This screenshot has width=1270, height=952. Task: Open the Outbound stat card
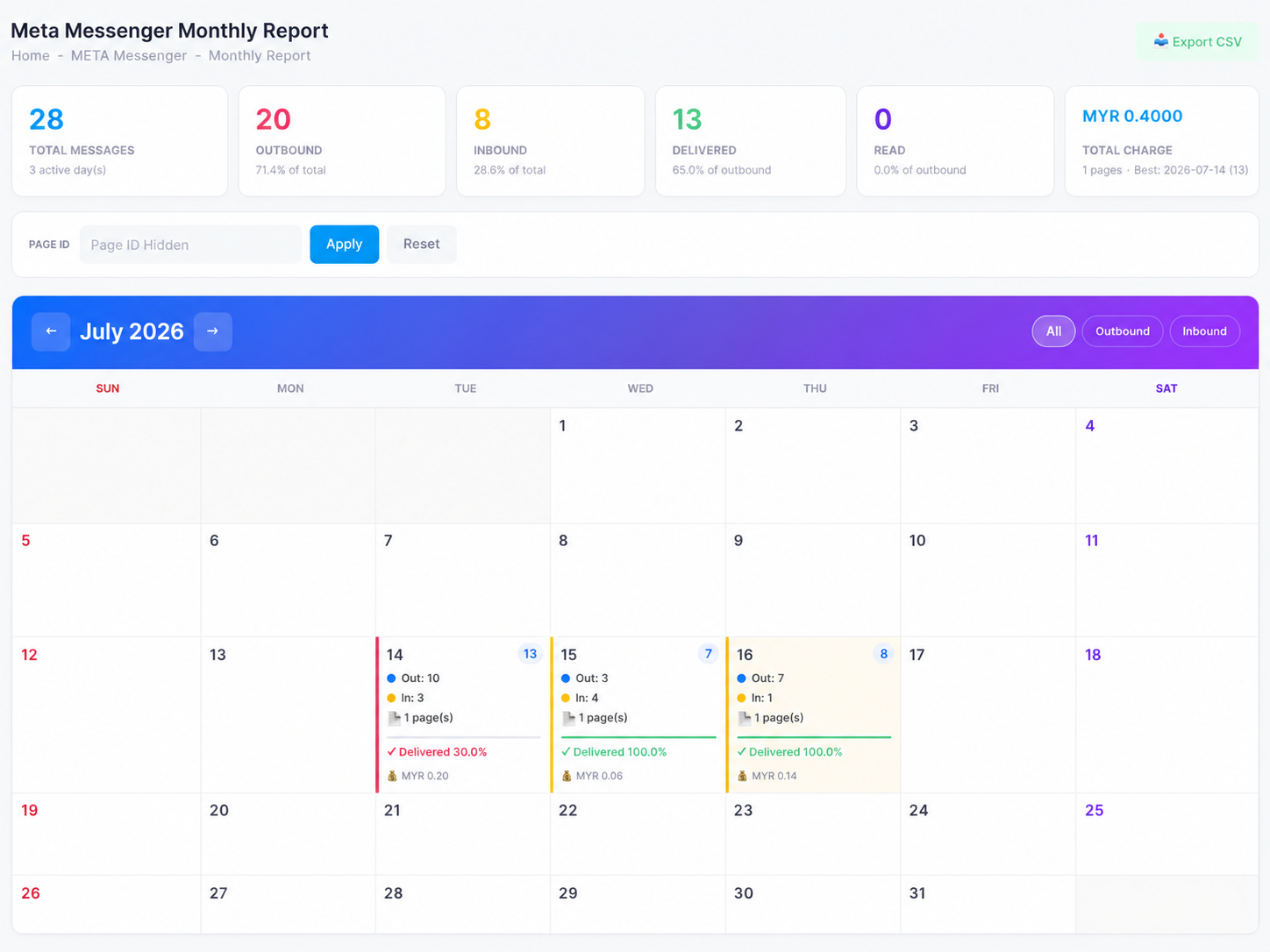342,141
